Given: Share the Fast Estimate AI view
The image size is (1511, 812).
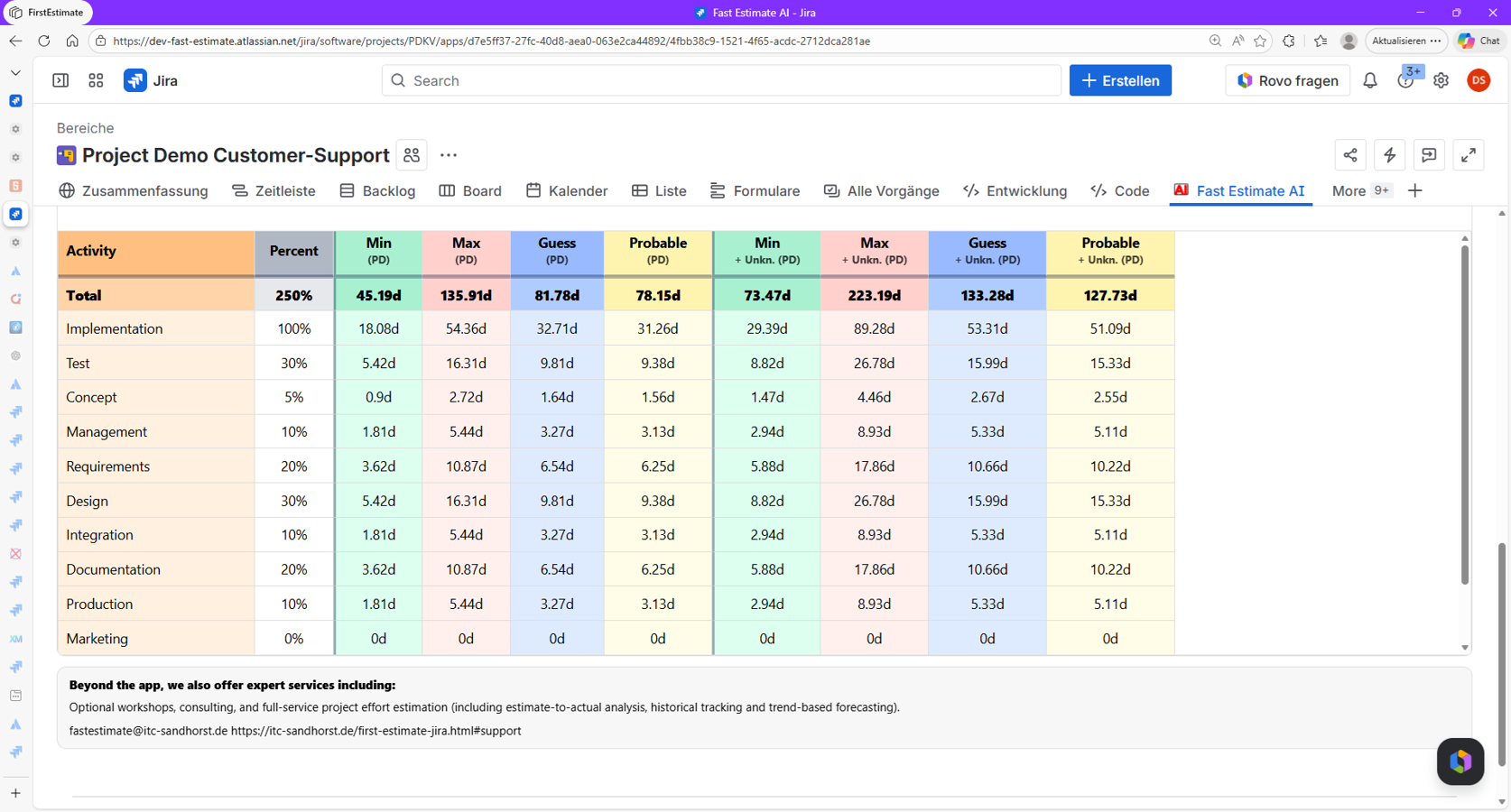Looking at the screenshot, I should tap(1349, 155).
